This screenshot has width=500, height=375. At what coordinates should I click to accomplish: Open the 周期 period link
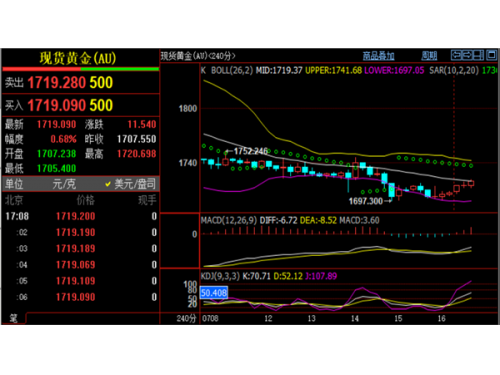point(429,56)
